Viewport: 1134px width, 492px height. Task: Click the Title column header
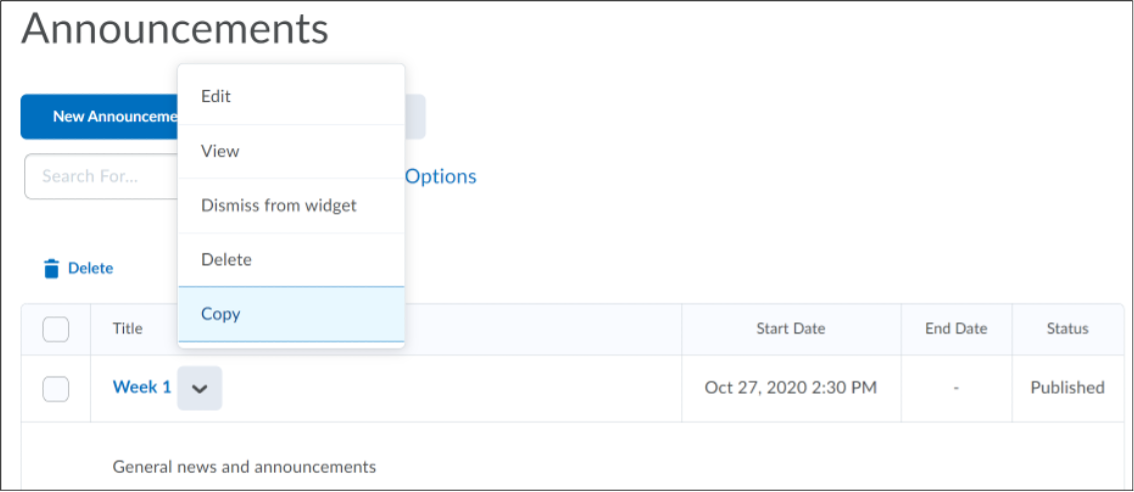point(127,329)
